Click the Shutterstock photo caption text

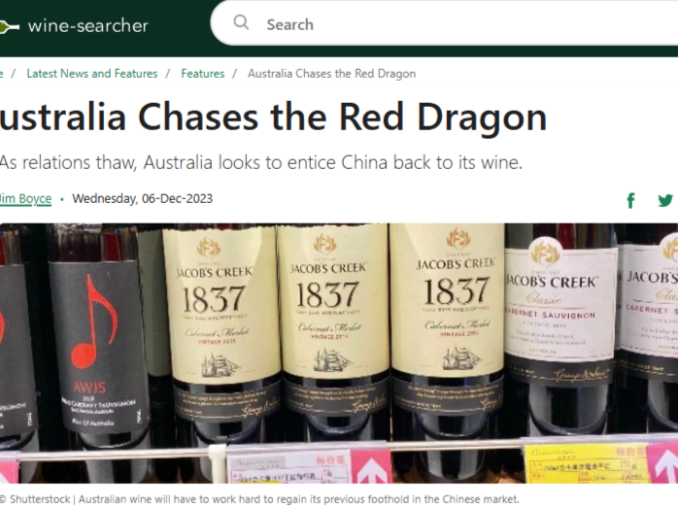click(259, 499)
